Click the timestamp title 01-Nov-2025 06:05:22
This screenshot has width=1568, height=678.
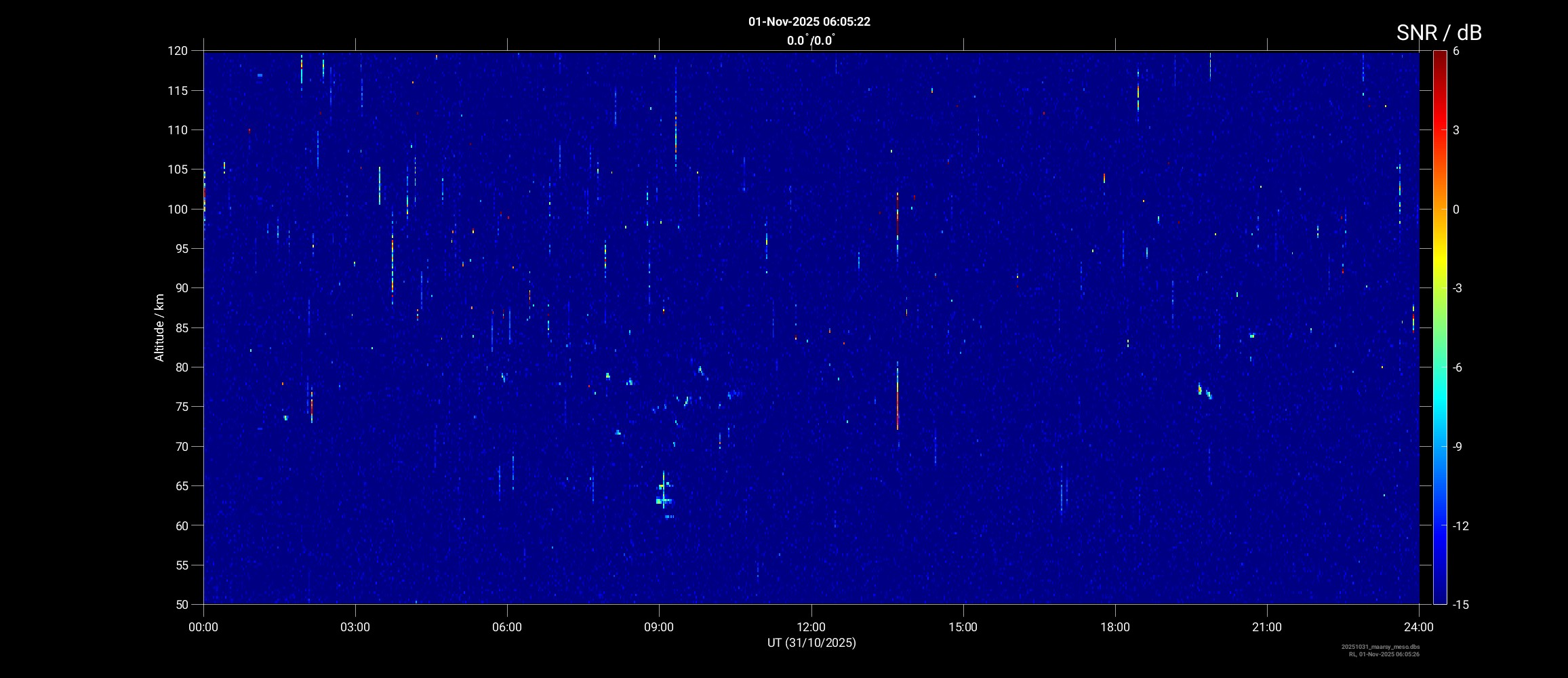[x=809, y=22]
